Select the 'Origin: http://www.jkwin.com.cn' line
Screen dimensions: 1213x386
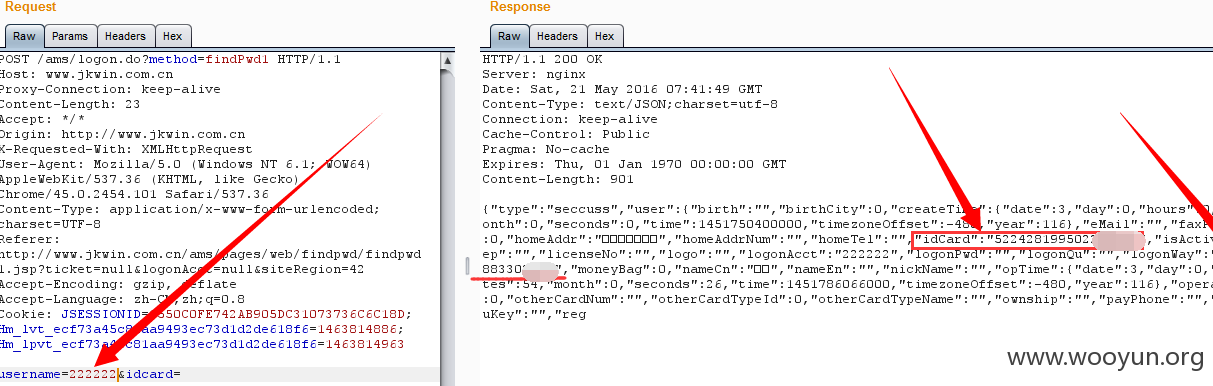122,134
